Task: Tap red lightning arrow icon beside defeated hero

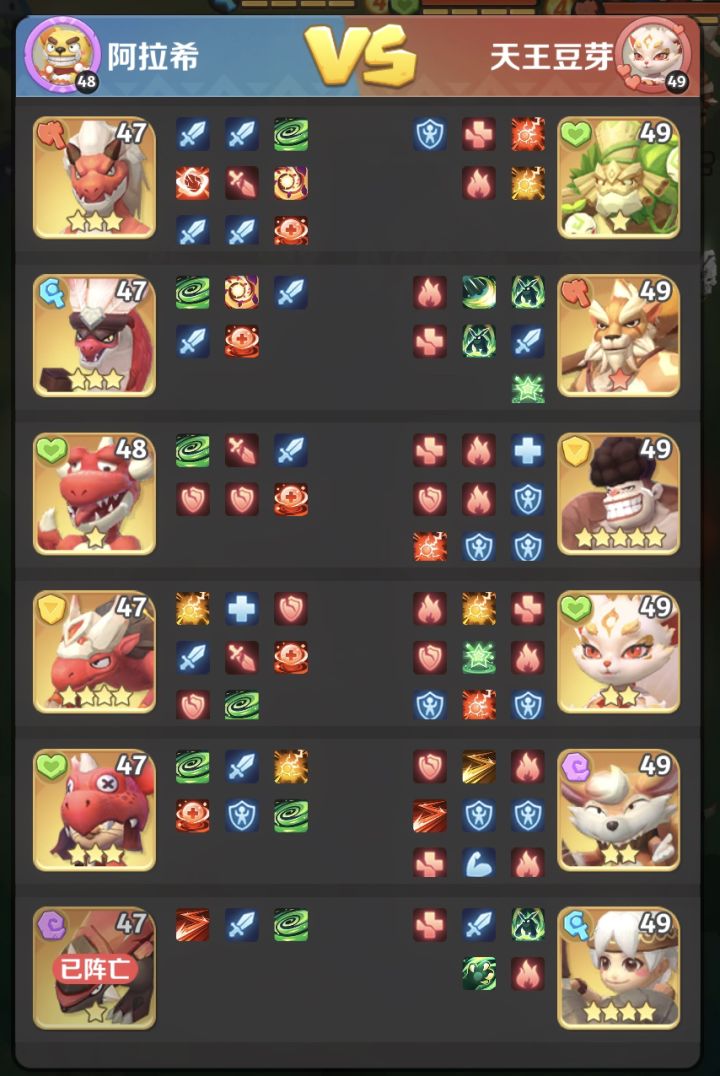Action: (x=193, y=924)
